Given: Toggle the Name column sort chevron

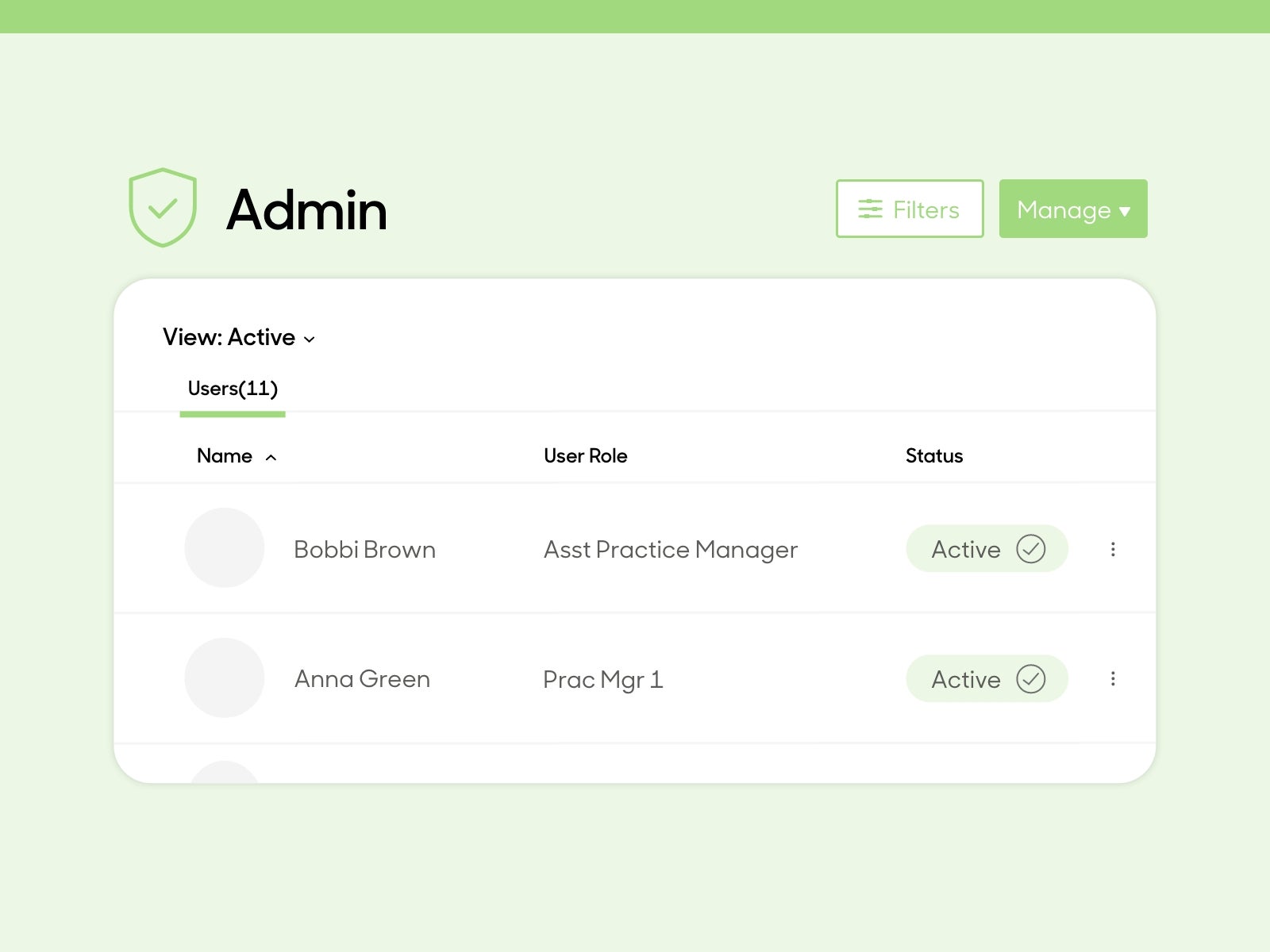Looking at the screenshot, I should point(271,458).
